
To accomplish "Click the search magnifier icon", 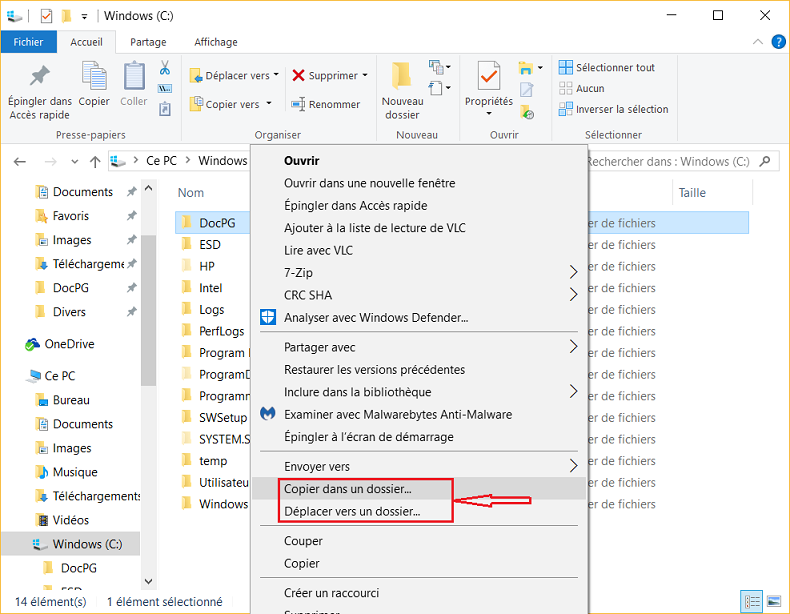I will (x=765, y=161).
